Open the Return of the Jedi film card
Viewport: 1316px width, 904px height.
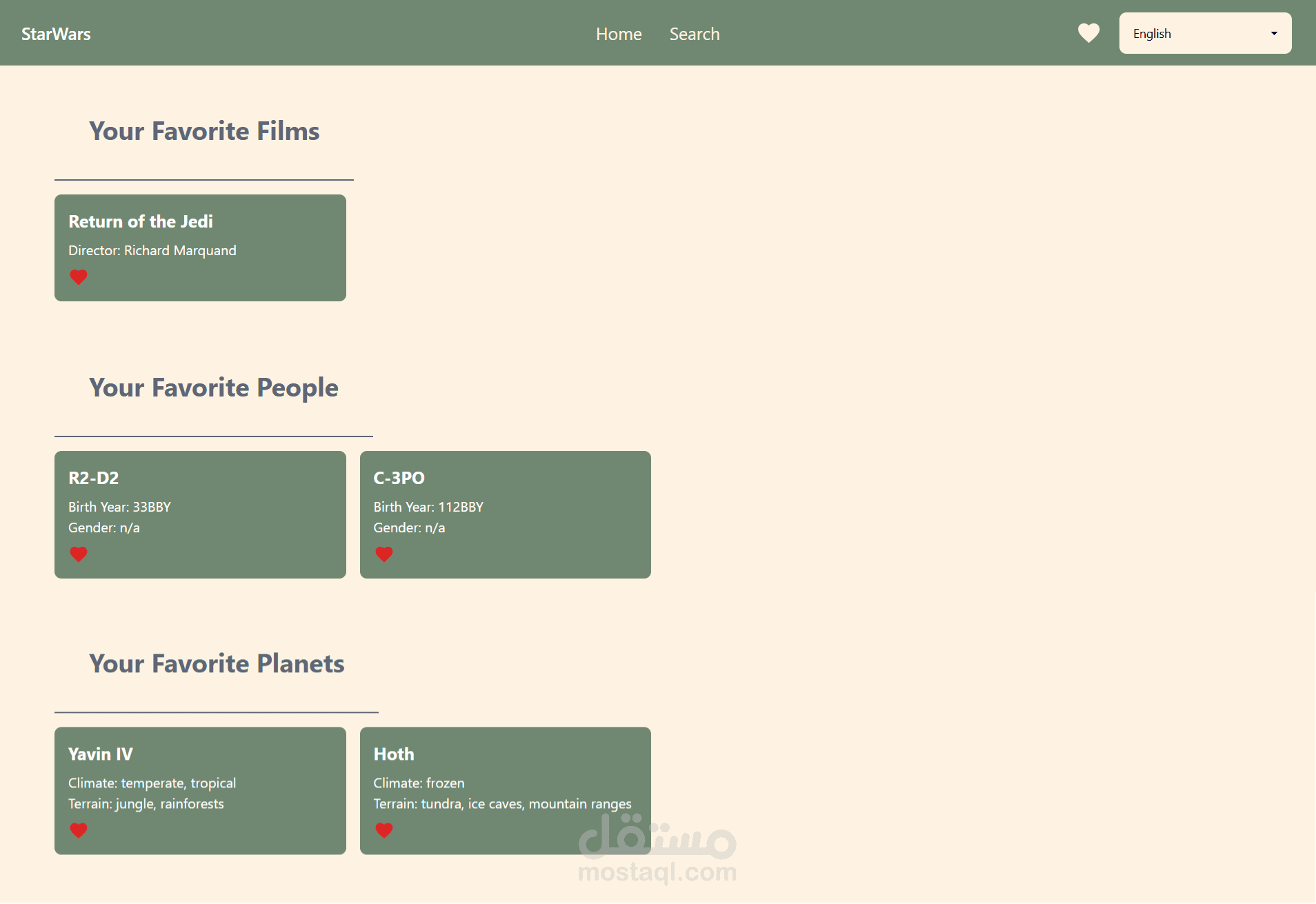tap(200, 248)
